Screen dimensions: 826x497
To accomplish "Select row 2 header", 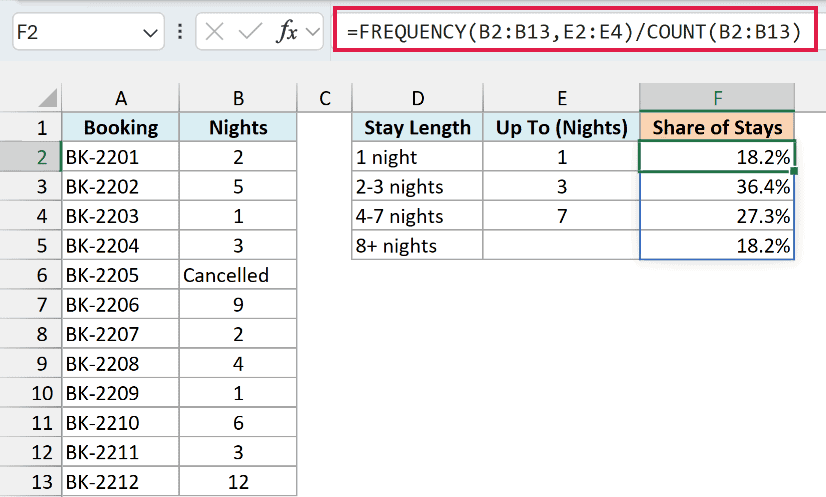I will [31, 157].
